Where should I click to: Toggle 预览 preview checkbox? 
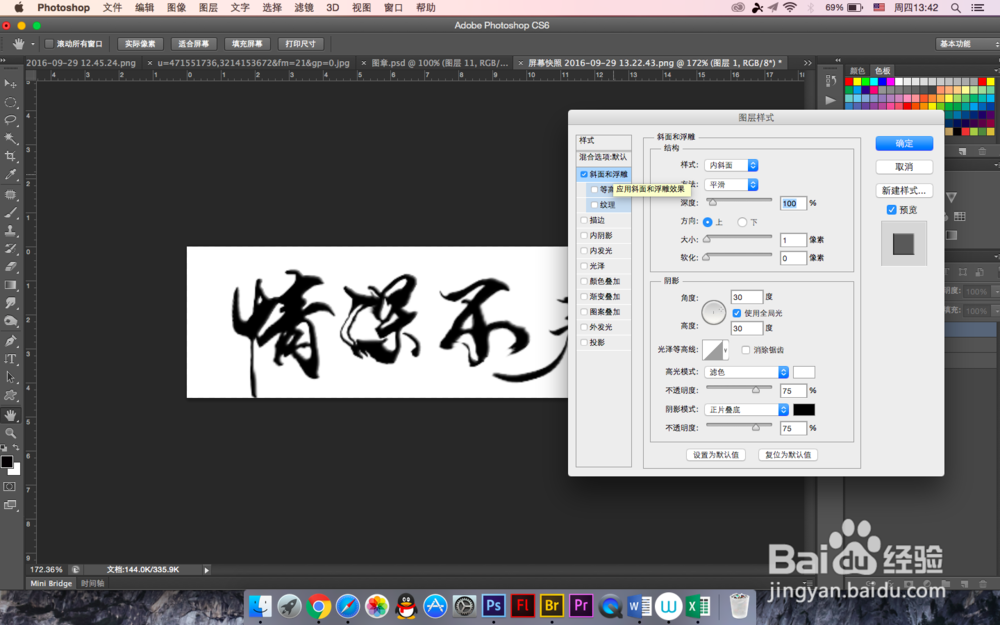click(x=892, y=210)
